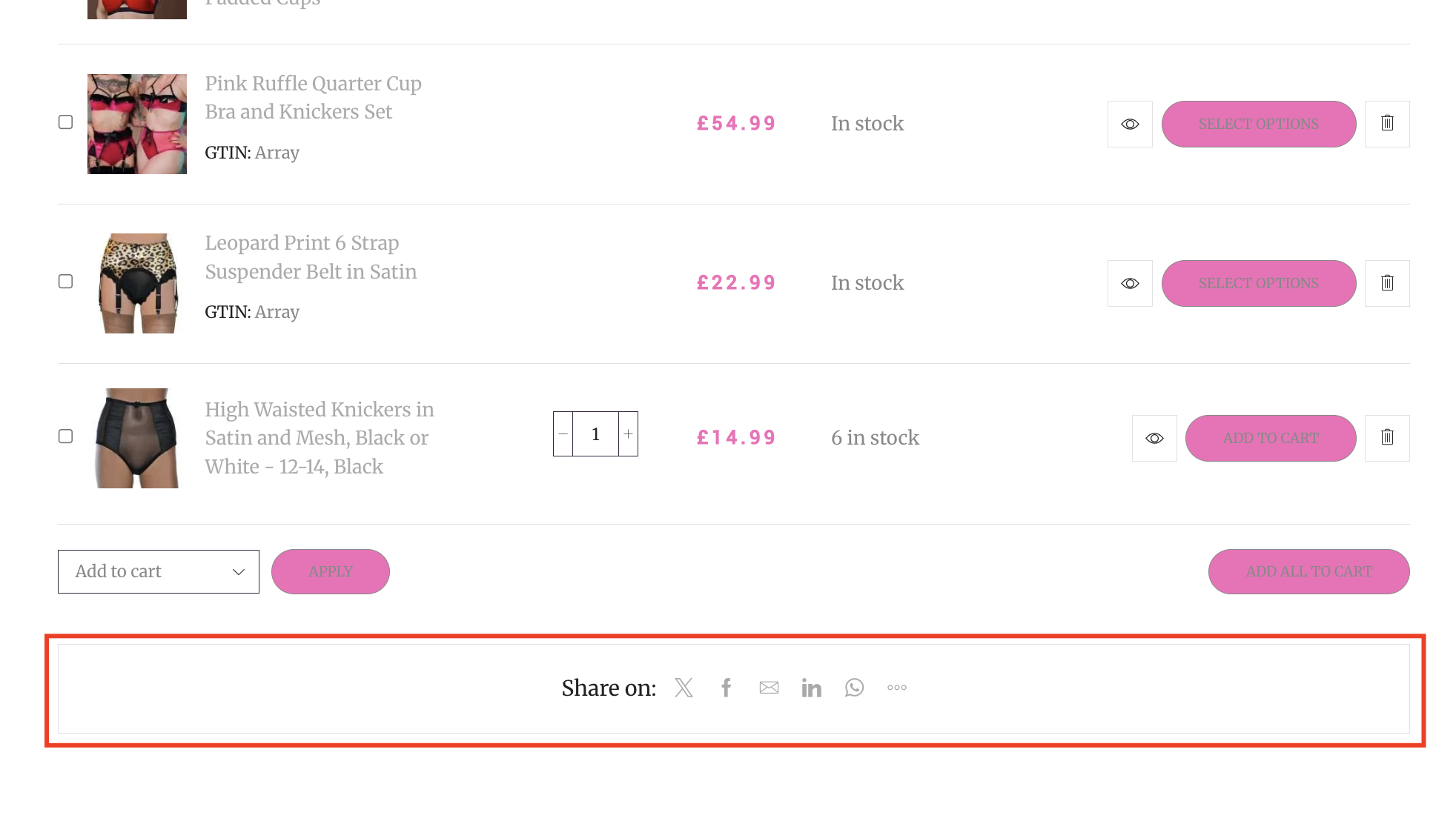Viewport: 1456px width, 824px height.
Task: Share wishlist on X (Twitter)
Action: pyautogui.click(x=684, y=688)
